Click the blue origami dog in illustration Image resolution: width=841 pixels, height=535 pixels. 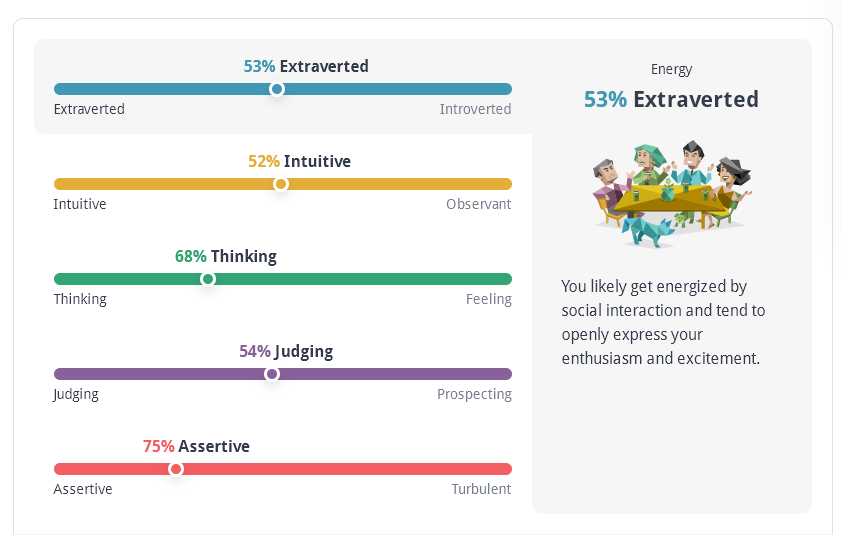point(648,232)
